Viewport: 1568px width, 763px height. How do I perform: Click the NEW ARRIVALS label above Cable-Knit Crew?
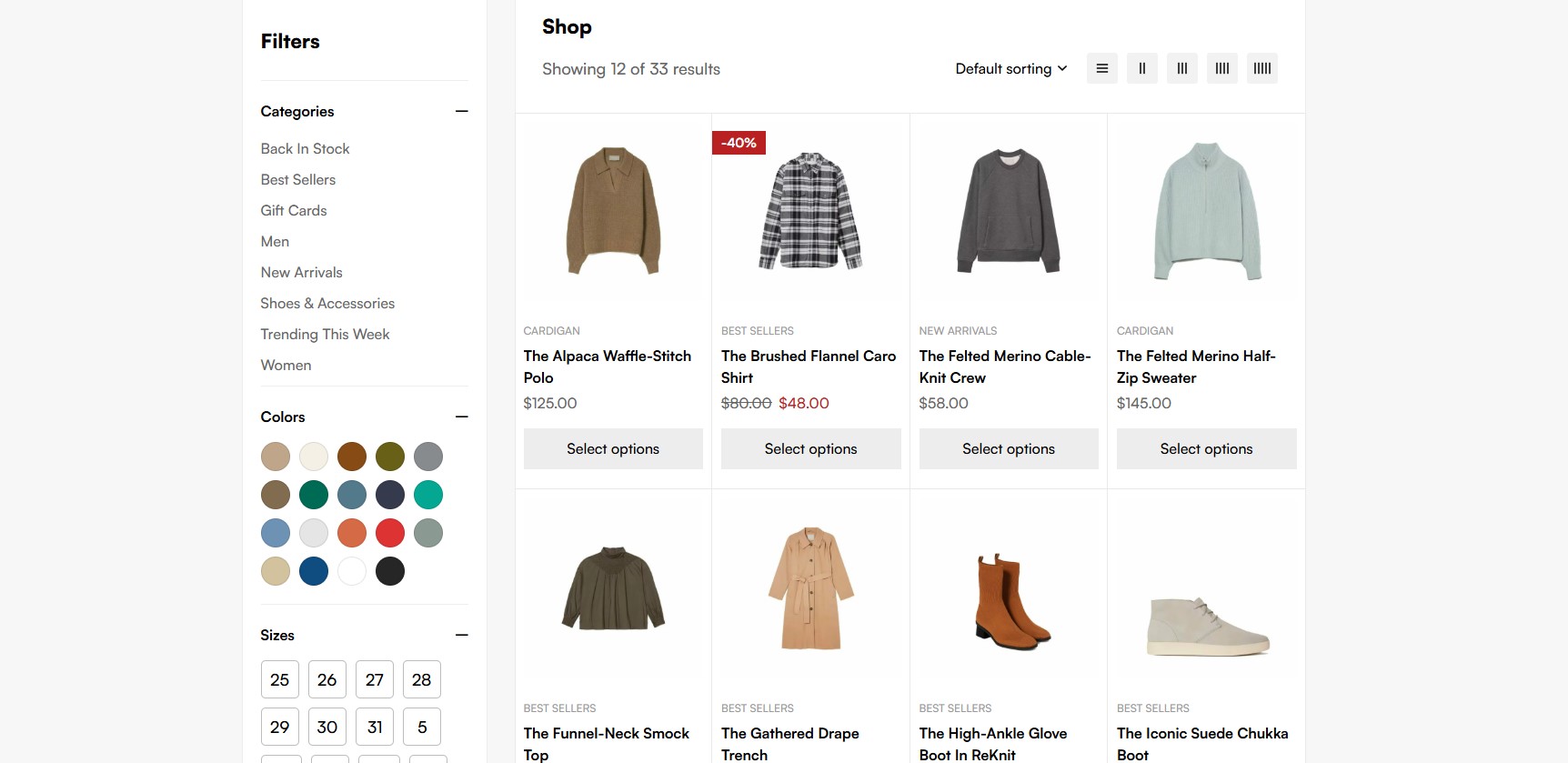(x=959, y=331)
